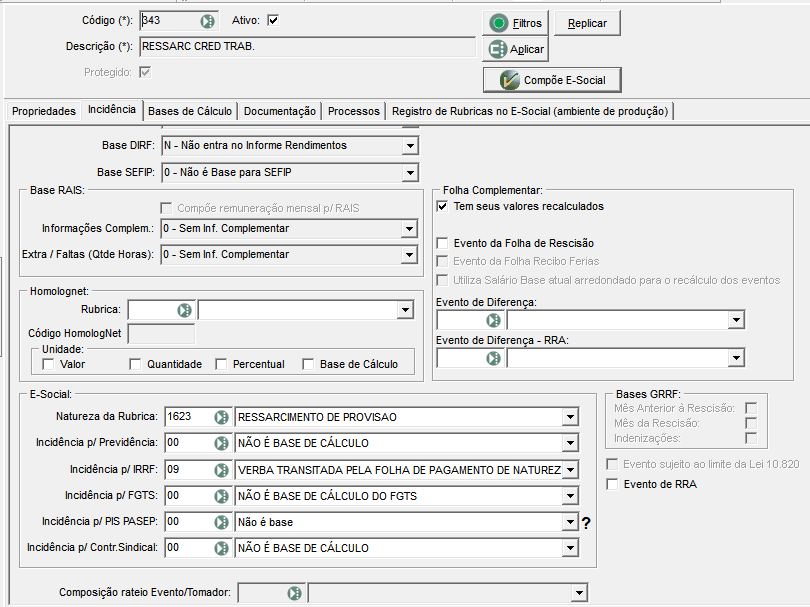Enable Evento da Folha de Rescisão checkbox
Image resolution: width=810 pixels, height=607 pixels.
[x=442, y=243]
